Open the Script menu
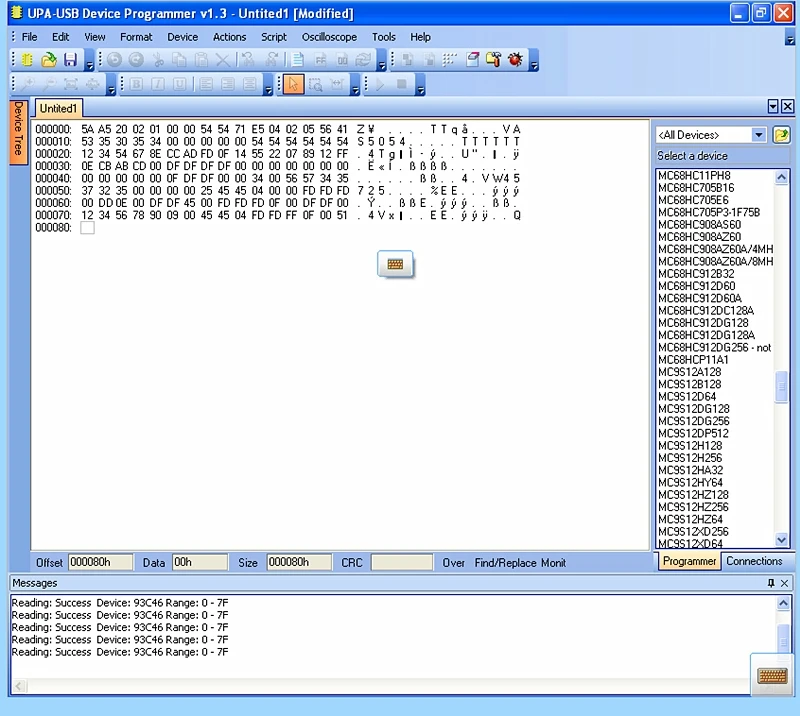 click(274, 37)
